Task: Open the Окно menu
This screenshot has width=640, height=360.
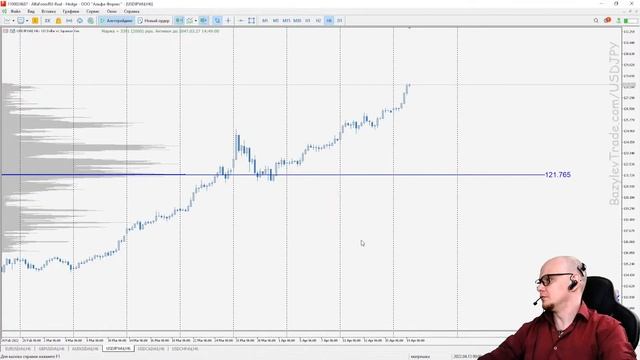Action: [111, 11]
